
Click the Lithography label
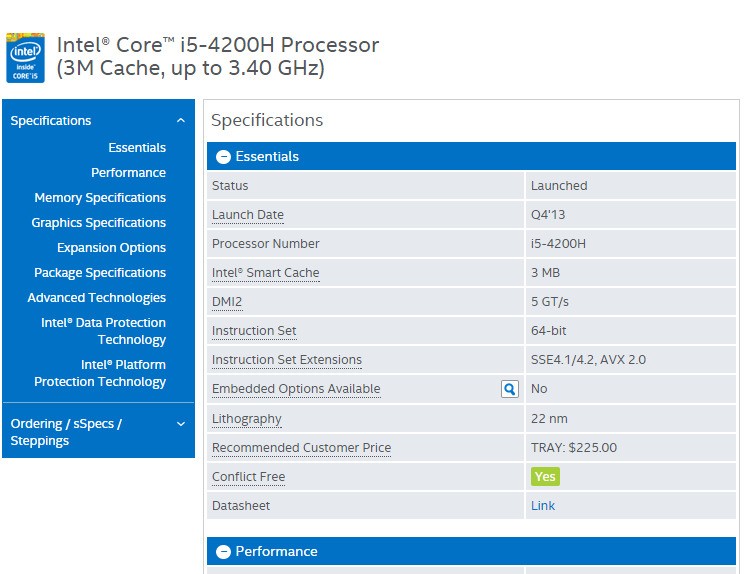click(x=247, y=419)
